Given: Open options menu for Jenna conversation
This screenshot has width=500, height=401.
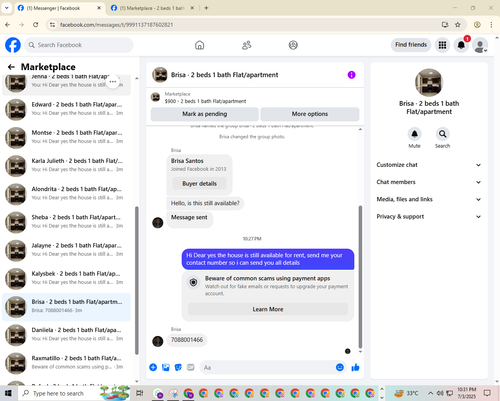Looking at the screenshot, I should click(113, 81).
